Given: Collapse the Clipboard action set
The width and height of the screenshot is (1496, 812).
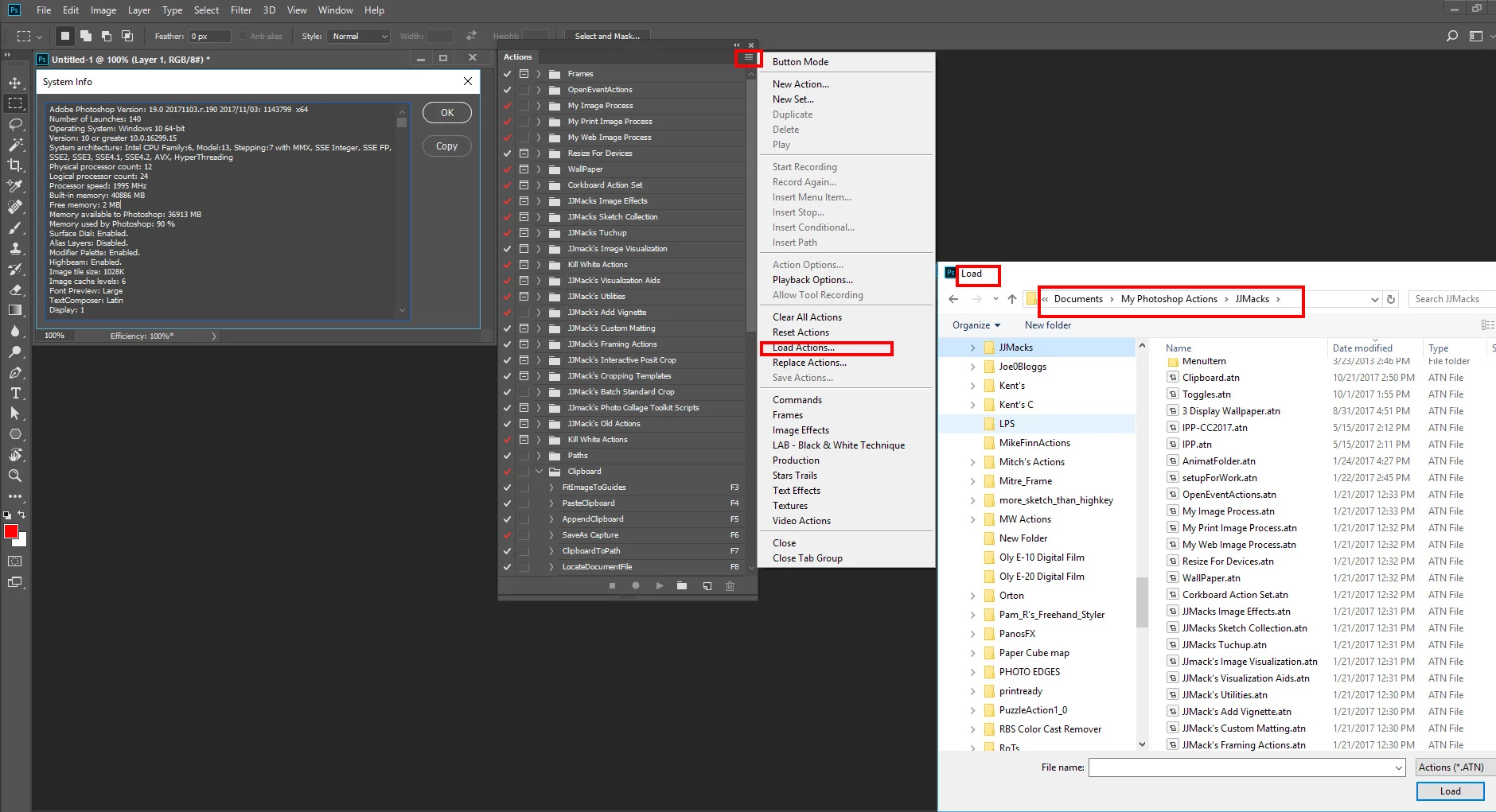Looking at the screenshot, I should point(539,472).
